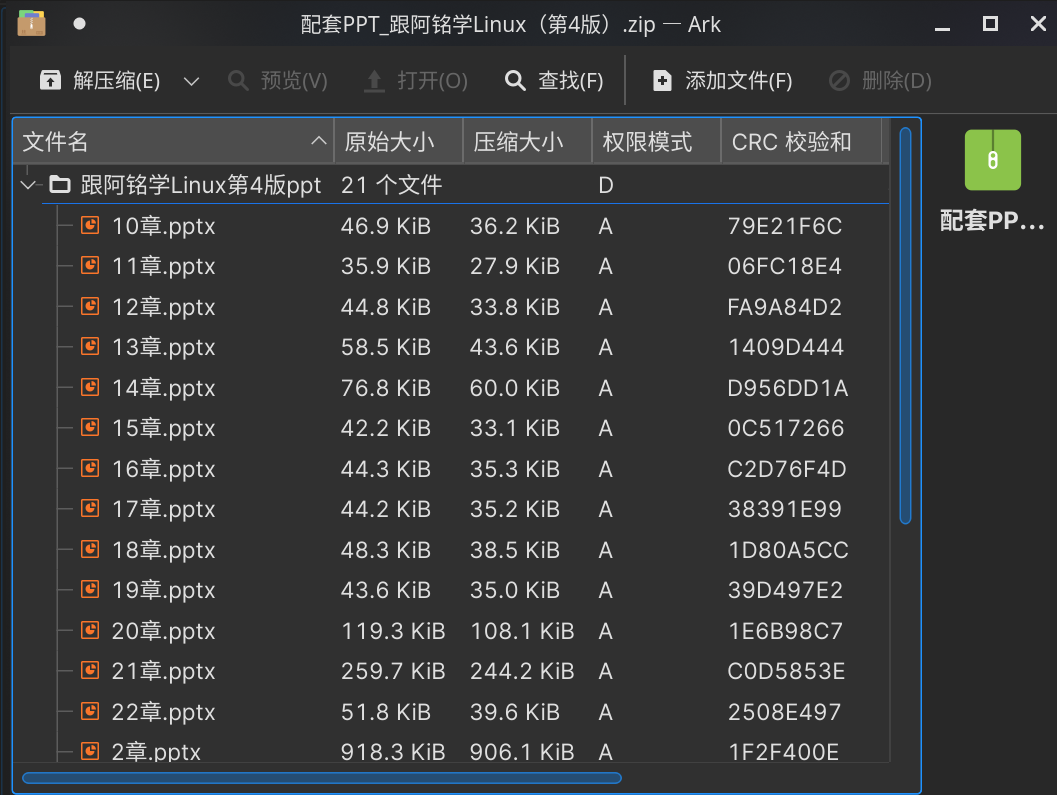Click the find (查找) search icon
Image resolution: width=1057 pixels, height=795 pixels.
point(515,81)
